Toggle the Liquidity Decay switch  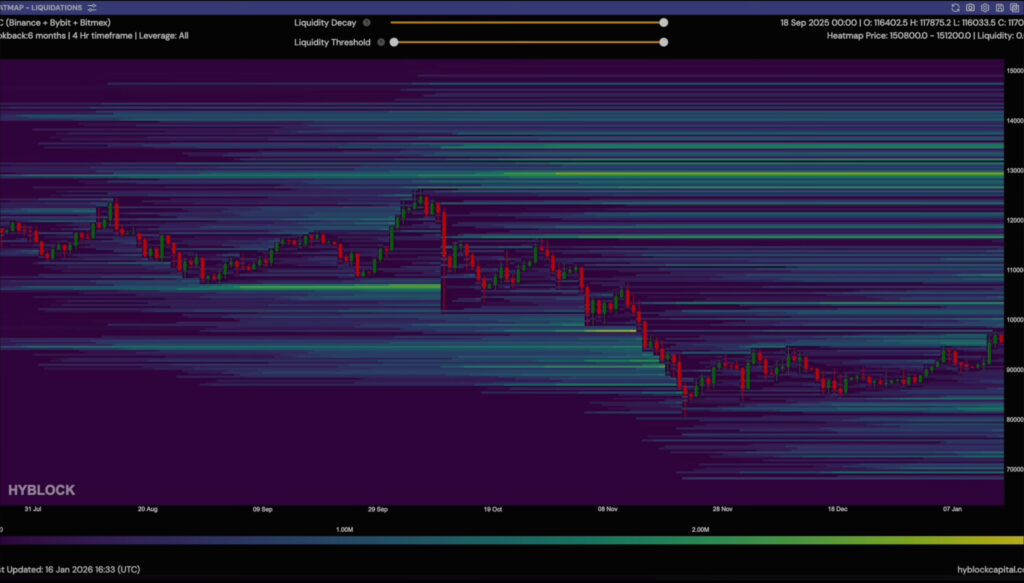point(663,22)
